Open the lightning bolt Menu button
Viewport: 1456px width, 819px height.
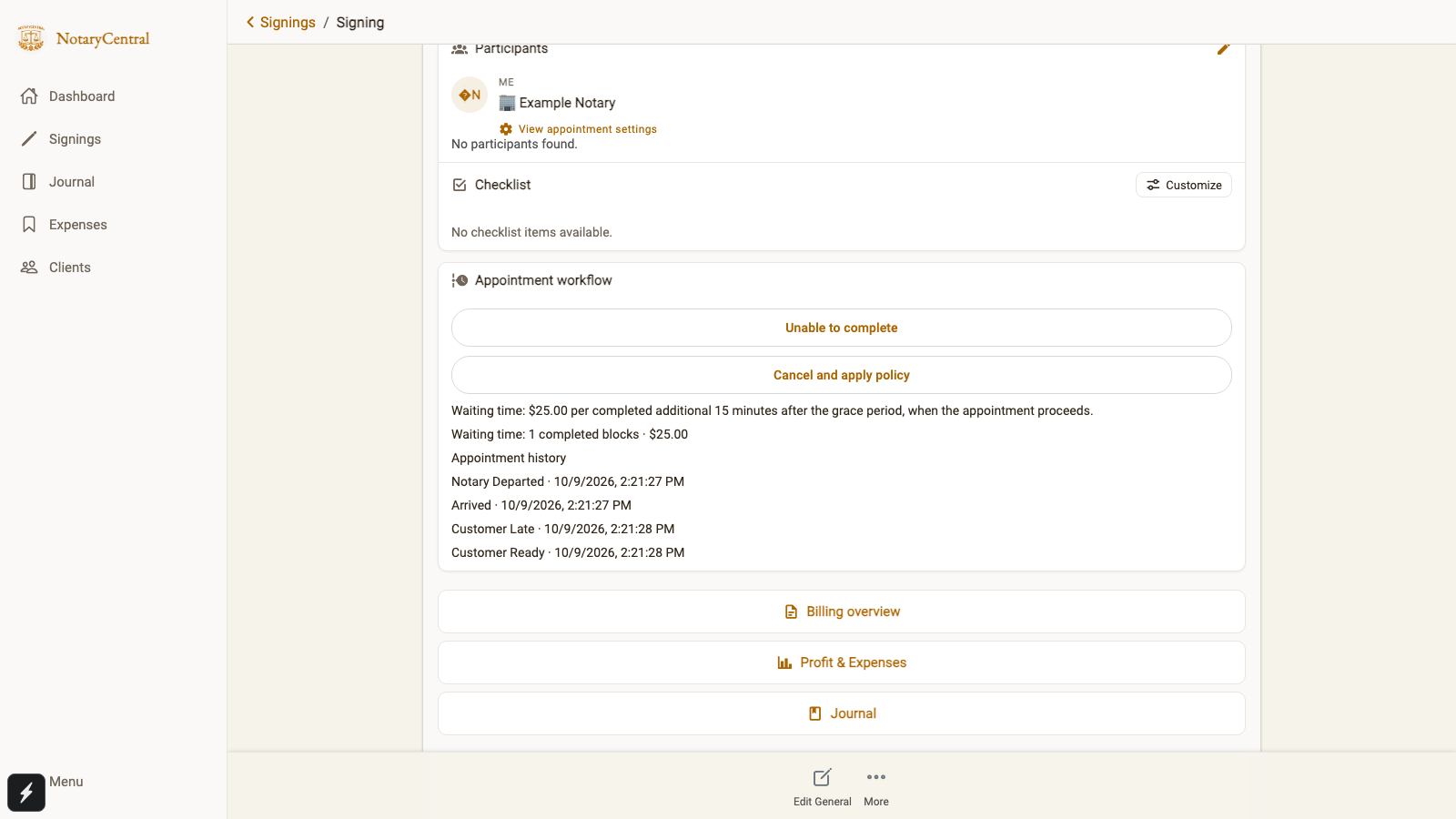click(26, 792)
